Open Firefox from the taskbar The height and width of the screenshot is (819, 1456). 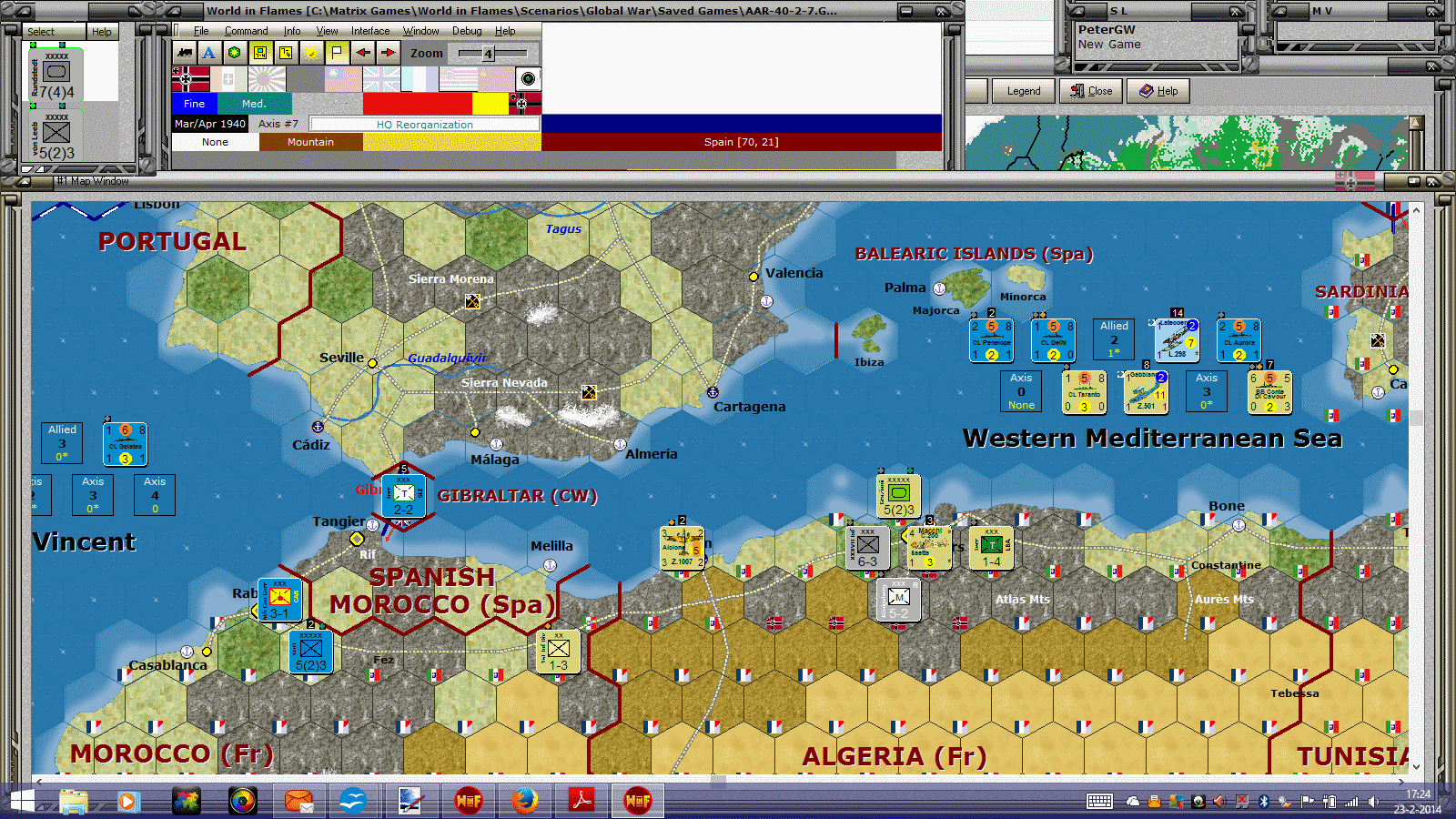[524, 801]
